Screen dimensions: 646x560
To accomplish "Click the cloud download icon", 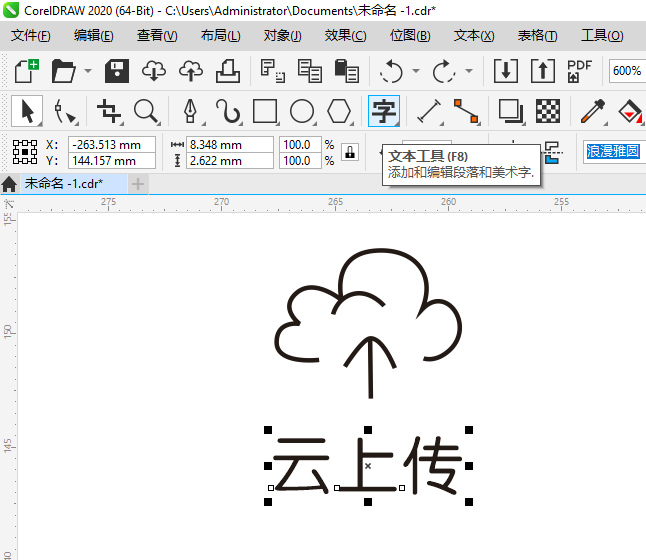I will pyautogui.click(x=154, y=71).
